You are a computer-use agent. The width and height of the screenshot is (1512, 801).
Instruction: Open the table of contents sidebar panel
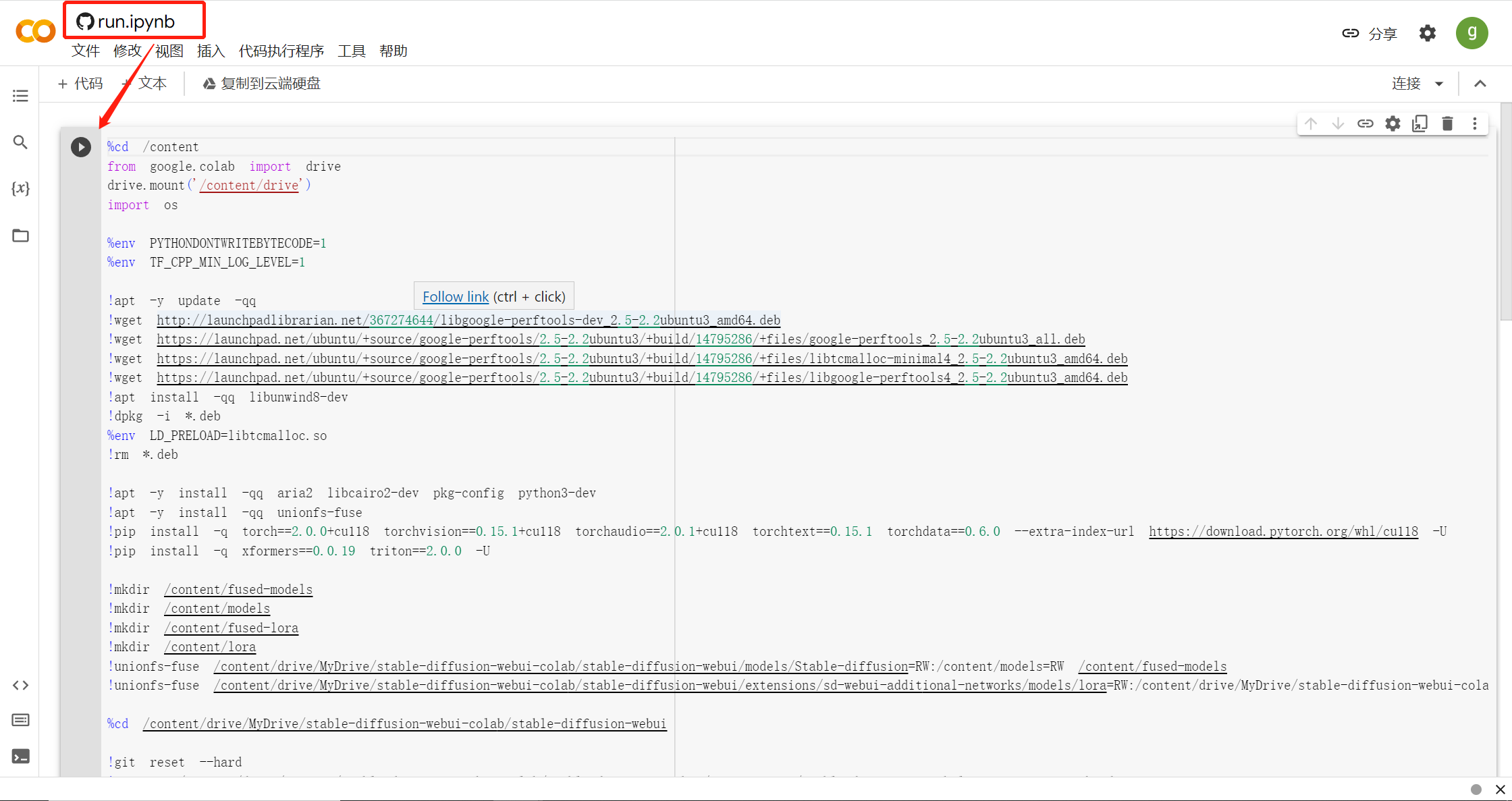coord(20,95)
